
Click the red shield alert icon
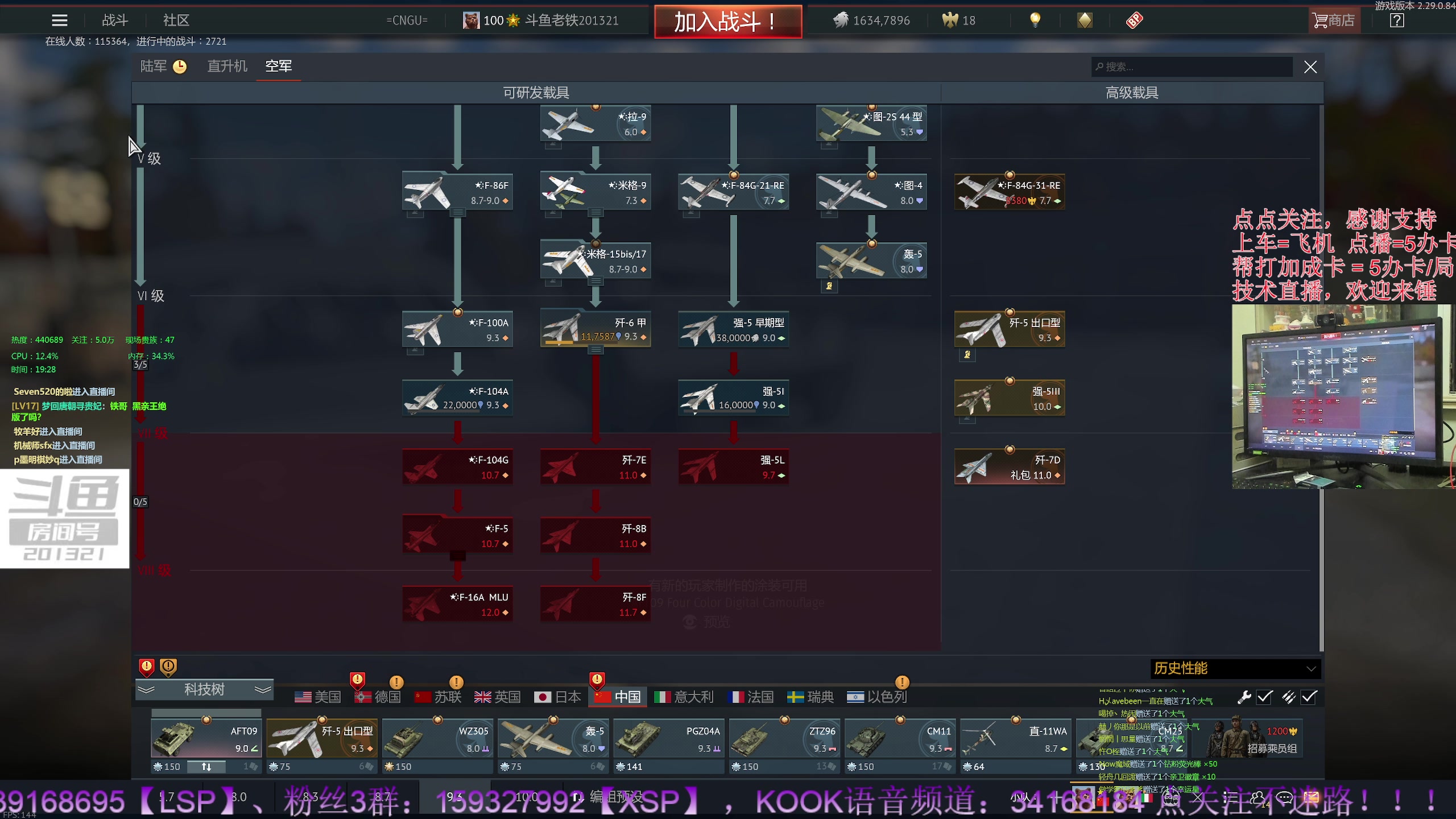point(147,667)
